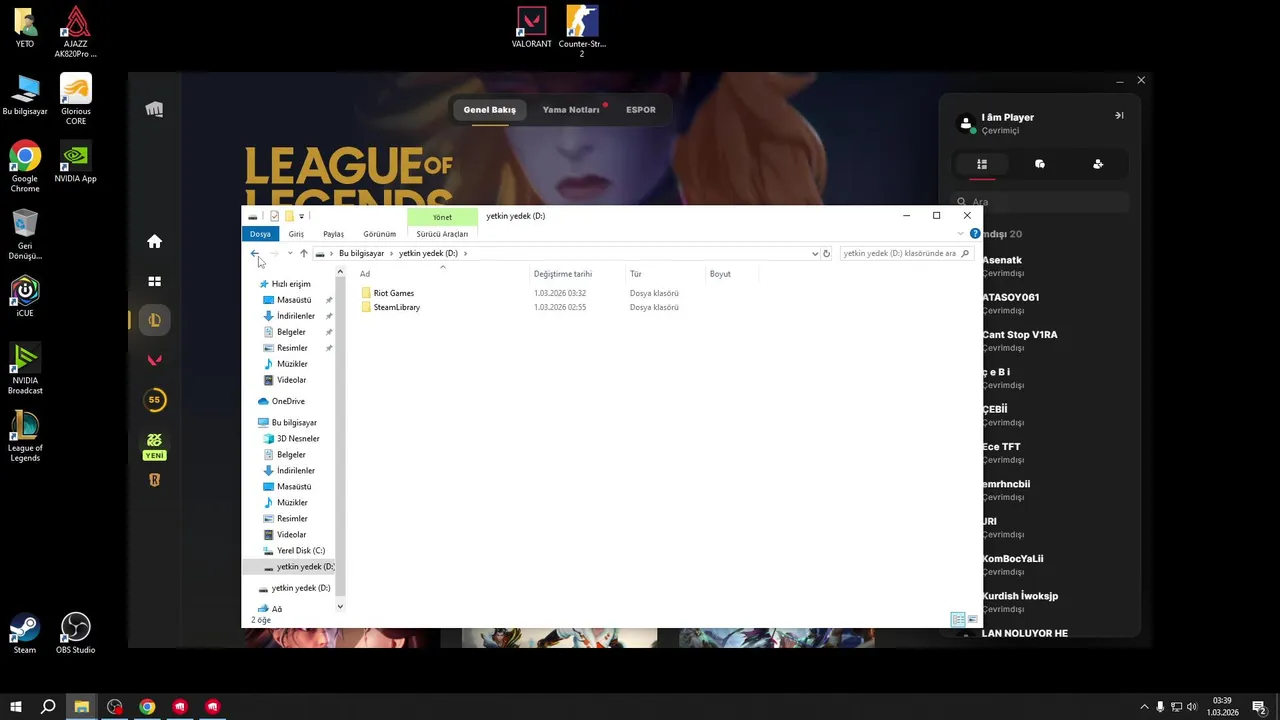Viewport: 1280px width, 720px height.
Task: Refresh the yetkin yedek (D:) folder view
Action: click(x=826, y=253)
